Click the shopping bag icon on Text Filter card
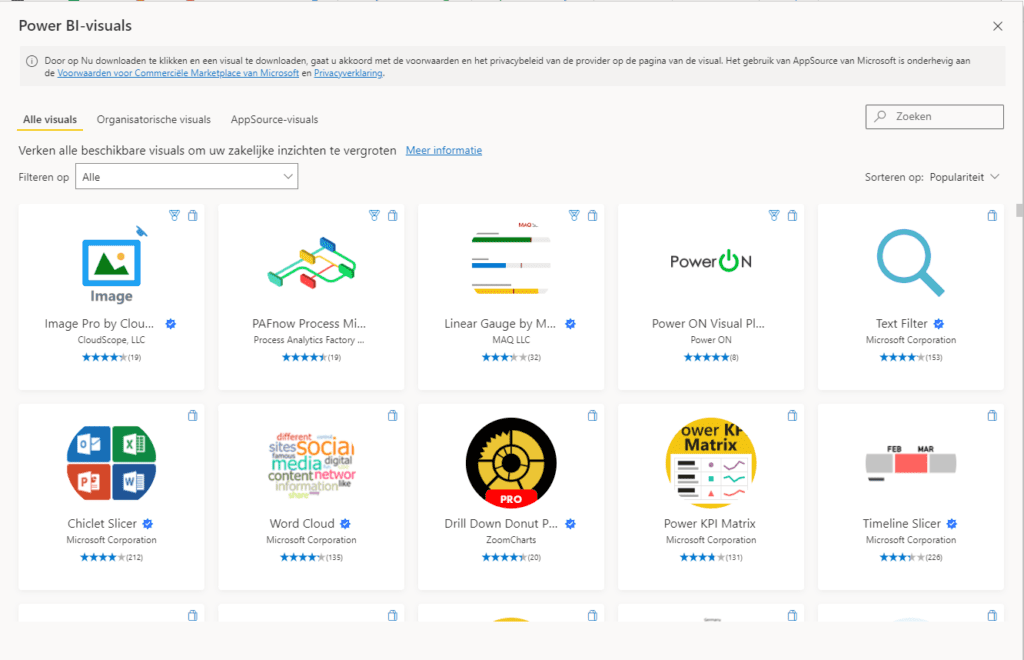 pos(992,215)
